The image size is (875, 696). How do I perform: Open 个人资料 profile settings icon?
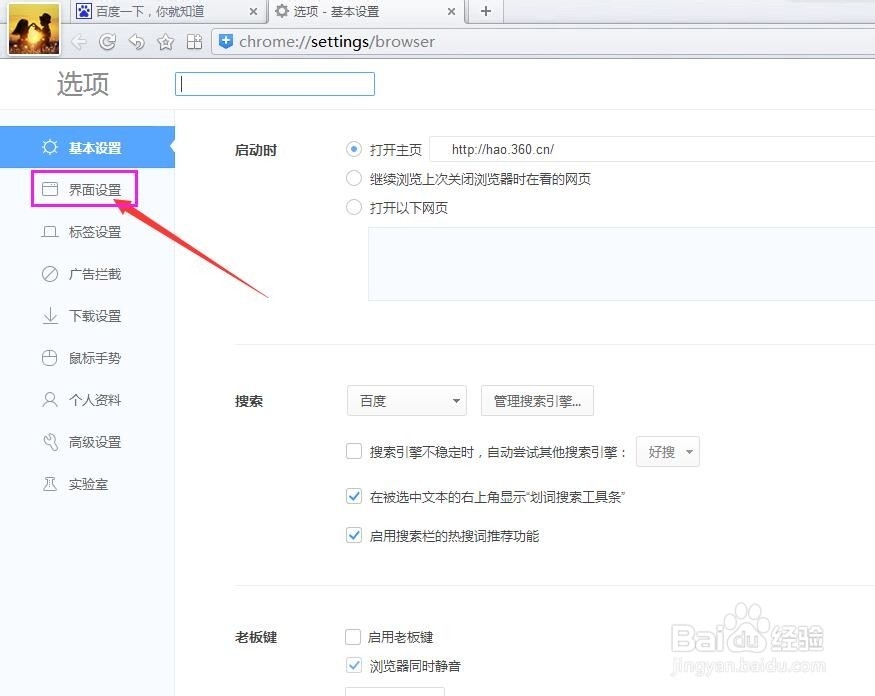[x=49, y=399]
